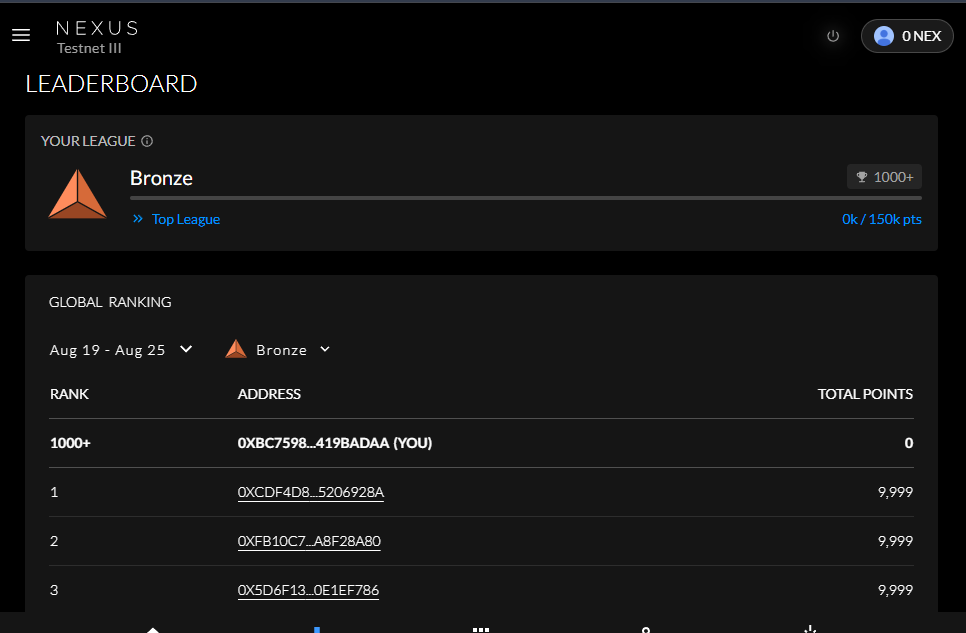The image size is (966, 633).
Task: Click the LEADERBOARD page heading
Action: [112, 84]
